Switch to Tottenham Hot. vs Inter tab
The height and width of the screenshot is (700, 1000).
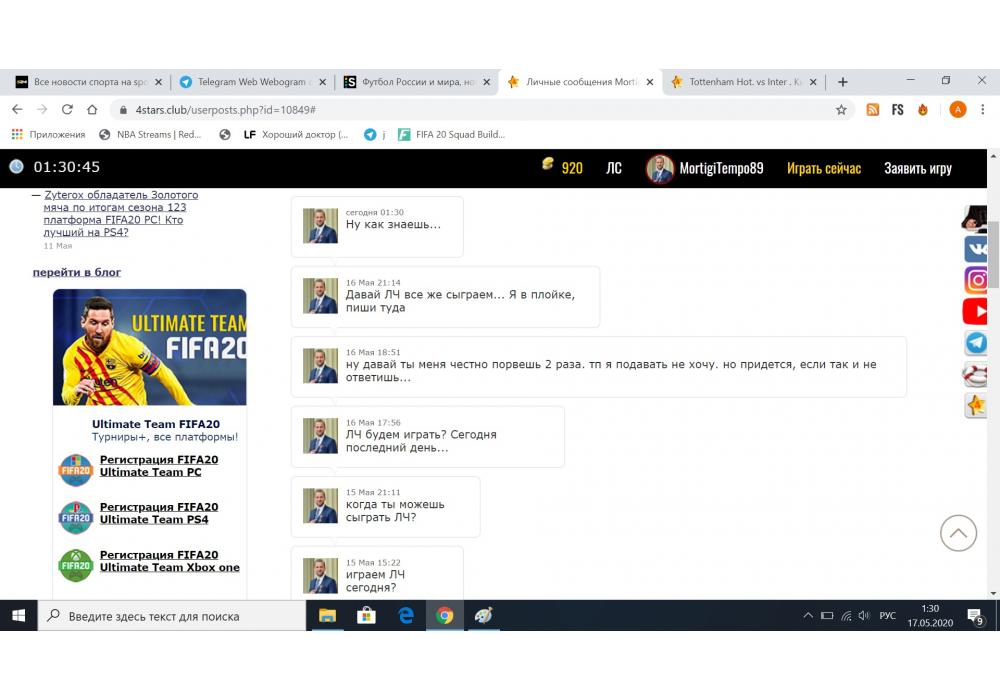pyautogui.click(x=743, y=82)
